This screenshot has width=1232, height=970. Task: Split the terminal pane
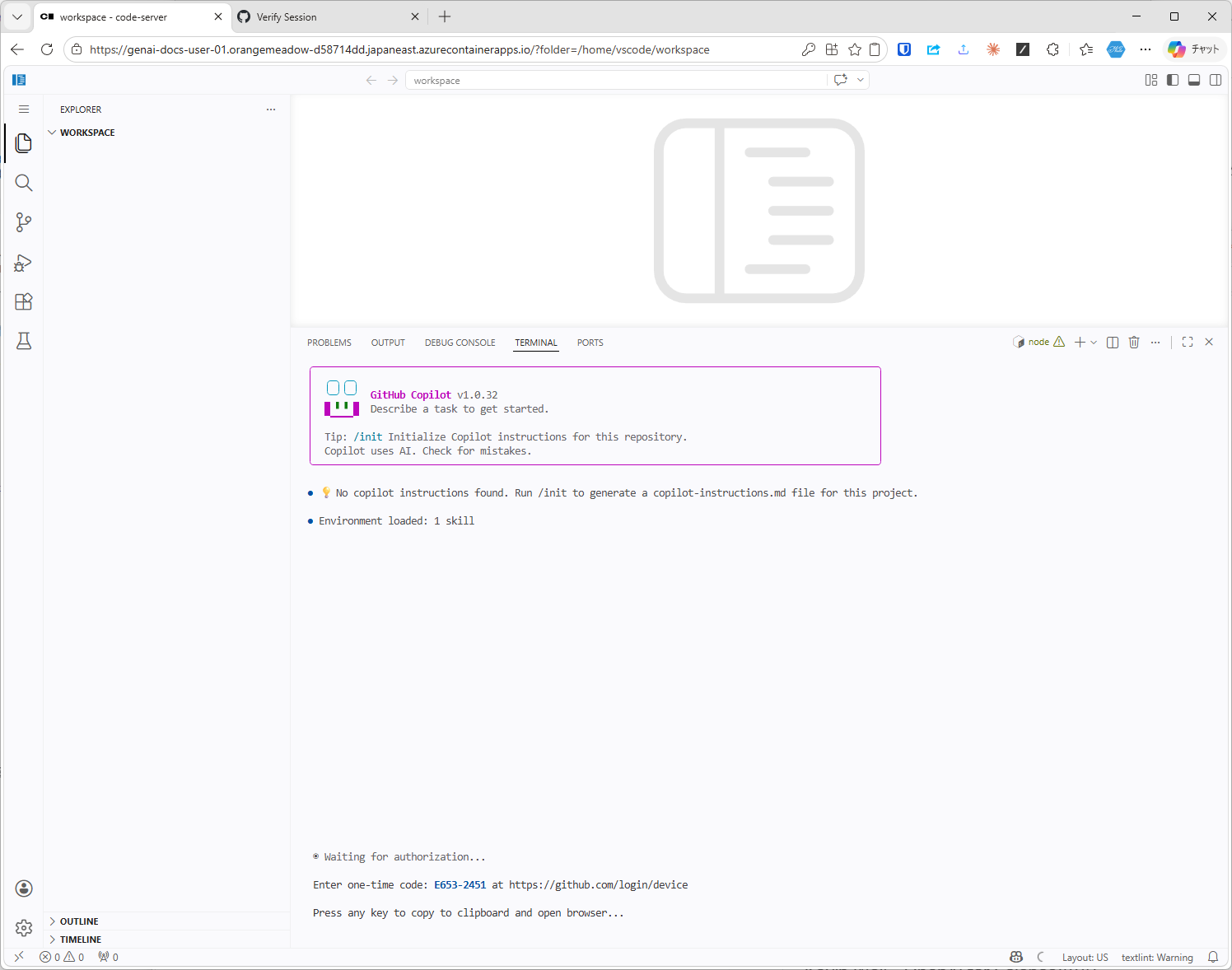coord(1113,343)
